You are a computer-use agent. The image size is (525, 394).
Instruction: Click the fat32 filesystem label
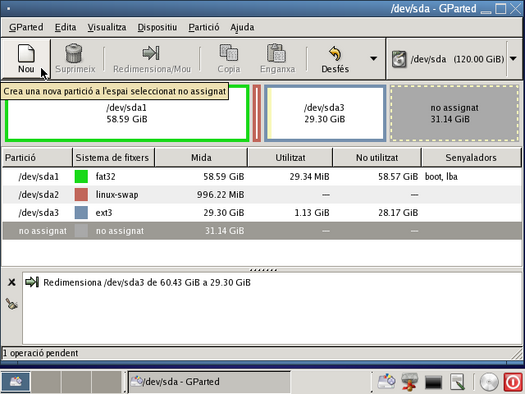pyautogui.click(x=105, y=176)
